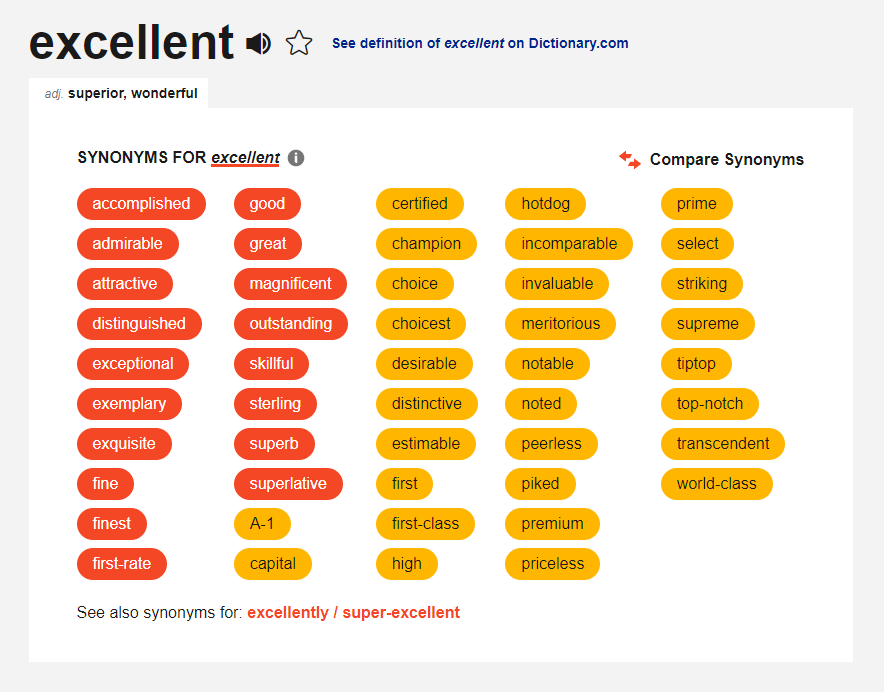Choose the synonym incomparable
This screenshot has height=692, width=884.
(569, 244)
